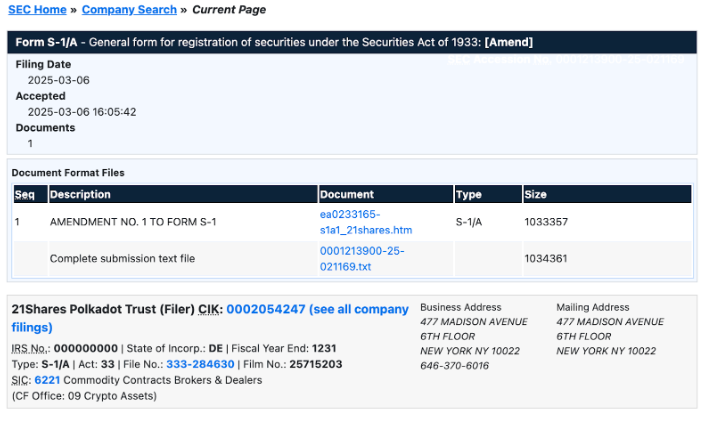The height and width of the screenshot is (423, 706).
Task: Open the 0001213900-25-021169.txt submission file
Action: pos(362,259)
